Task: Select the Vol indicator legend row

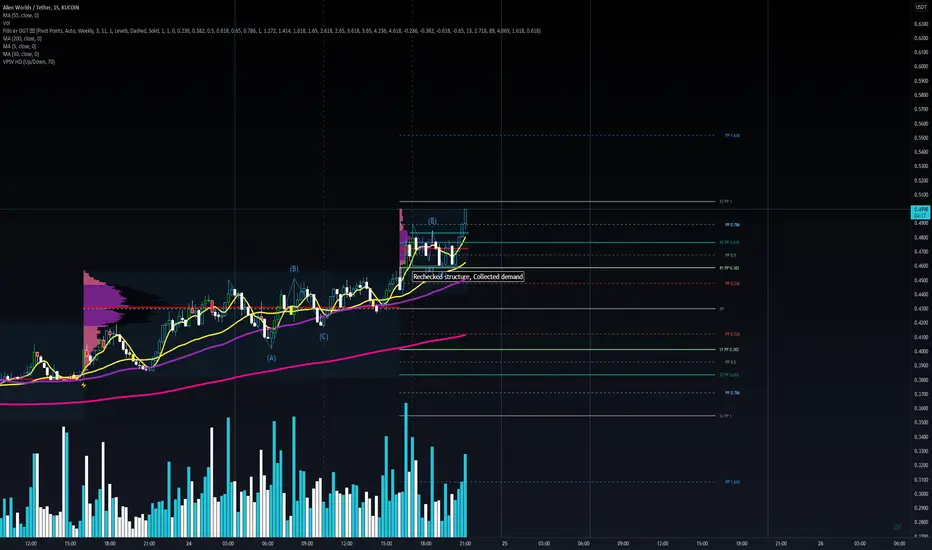Action: point(7,23)
